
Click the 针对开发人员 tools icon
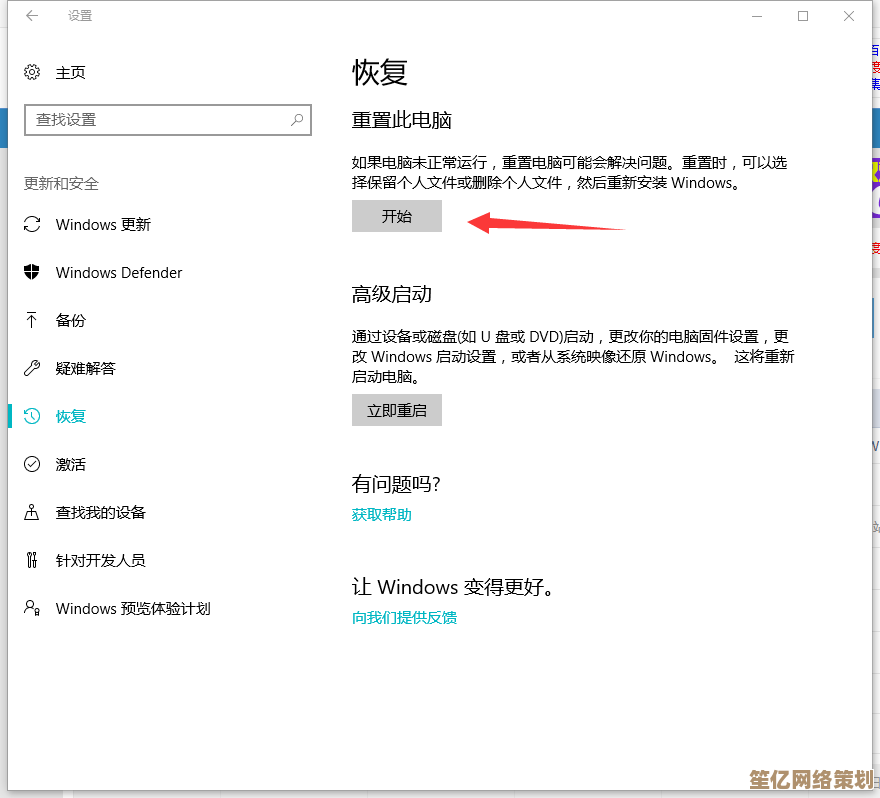(32, 561)
